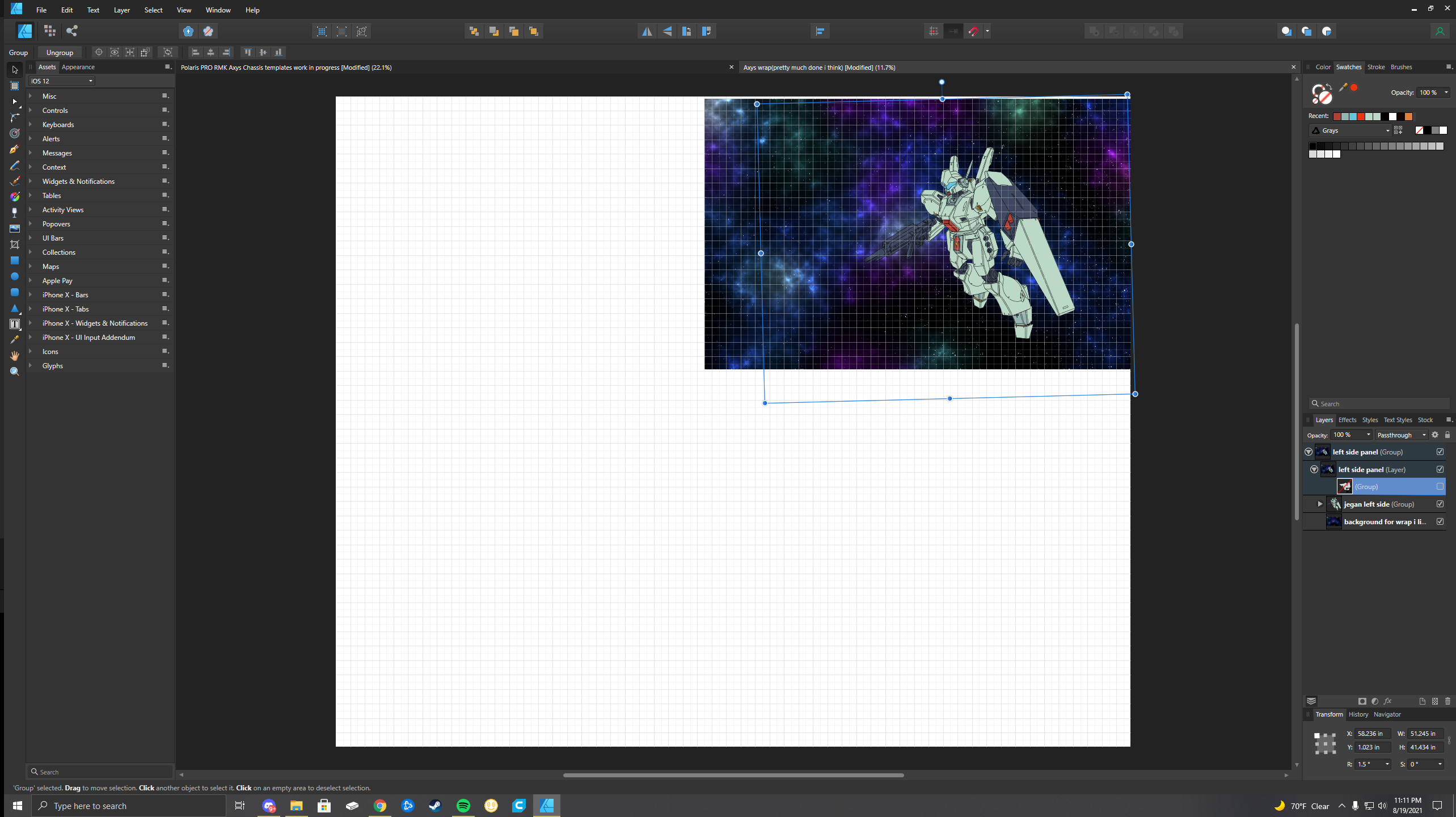Open the Grays palette dropdown

[x=1350, y=130]
